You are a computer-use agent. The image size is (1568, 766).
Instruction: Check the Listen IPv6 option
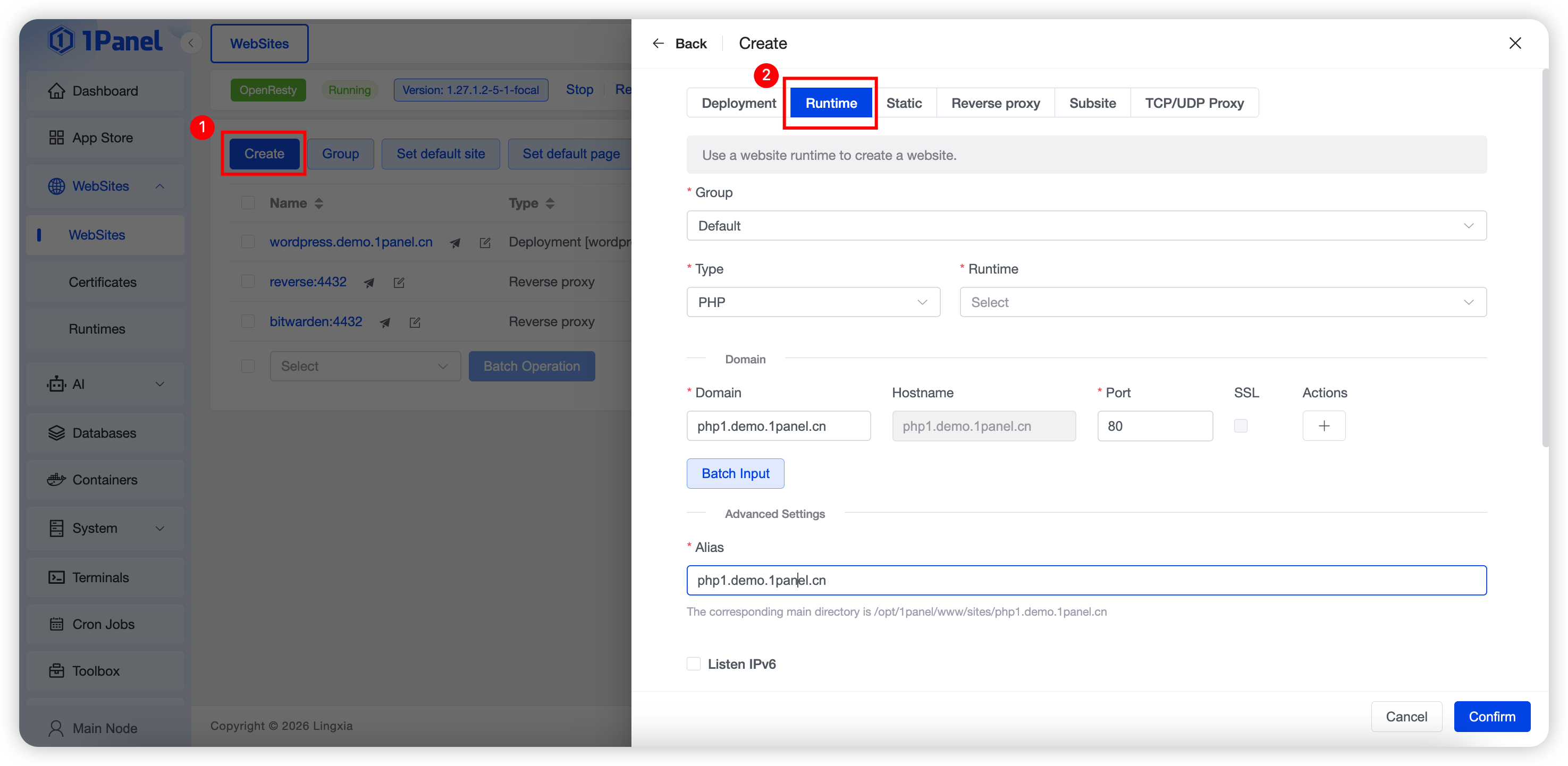[x=694, y=664]
